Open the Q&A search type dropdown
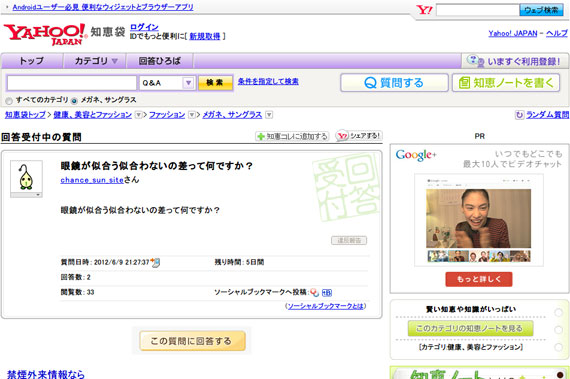 (x=168, y=83)
